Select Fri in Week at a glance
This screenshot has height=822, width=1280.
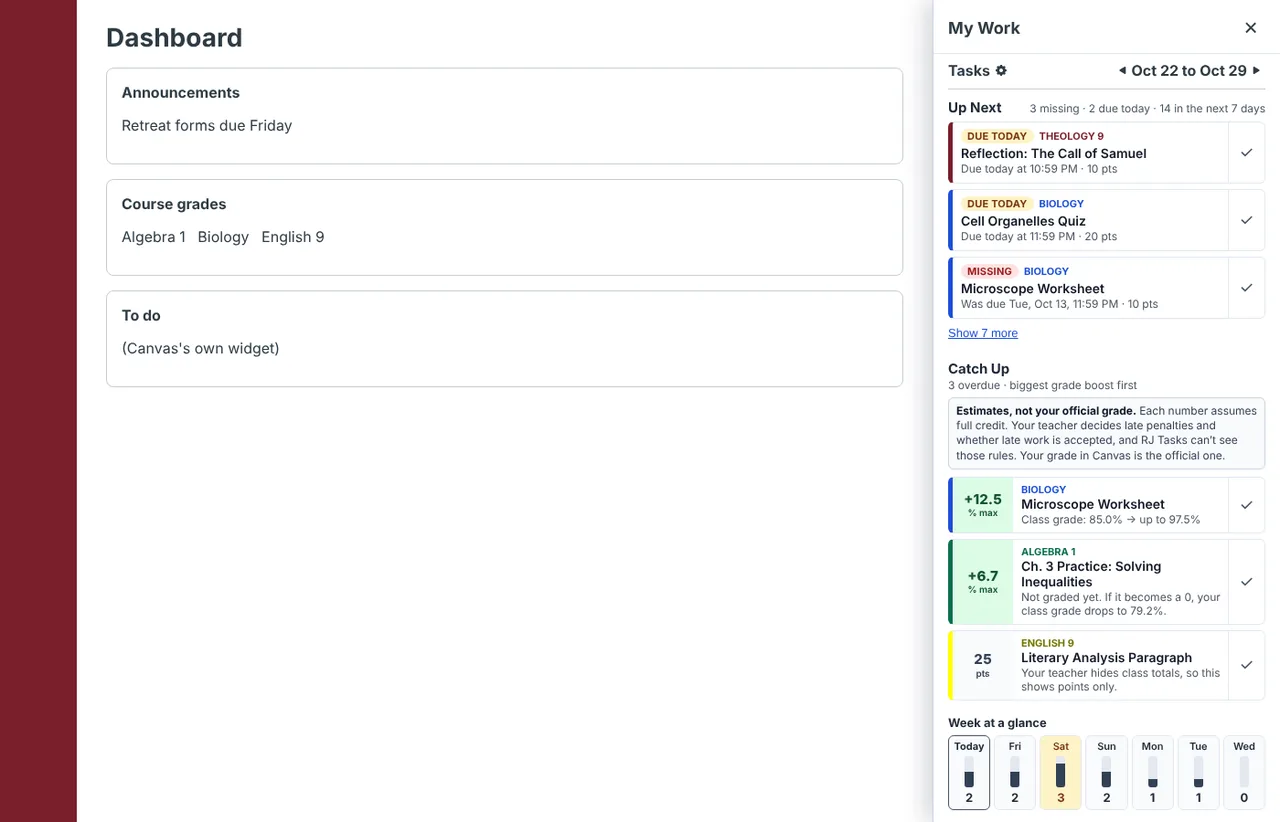[1015, 772]
